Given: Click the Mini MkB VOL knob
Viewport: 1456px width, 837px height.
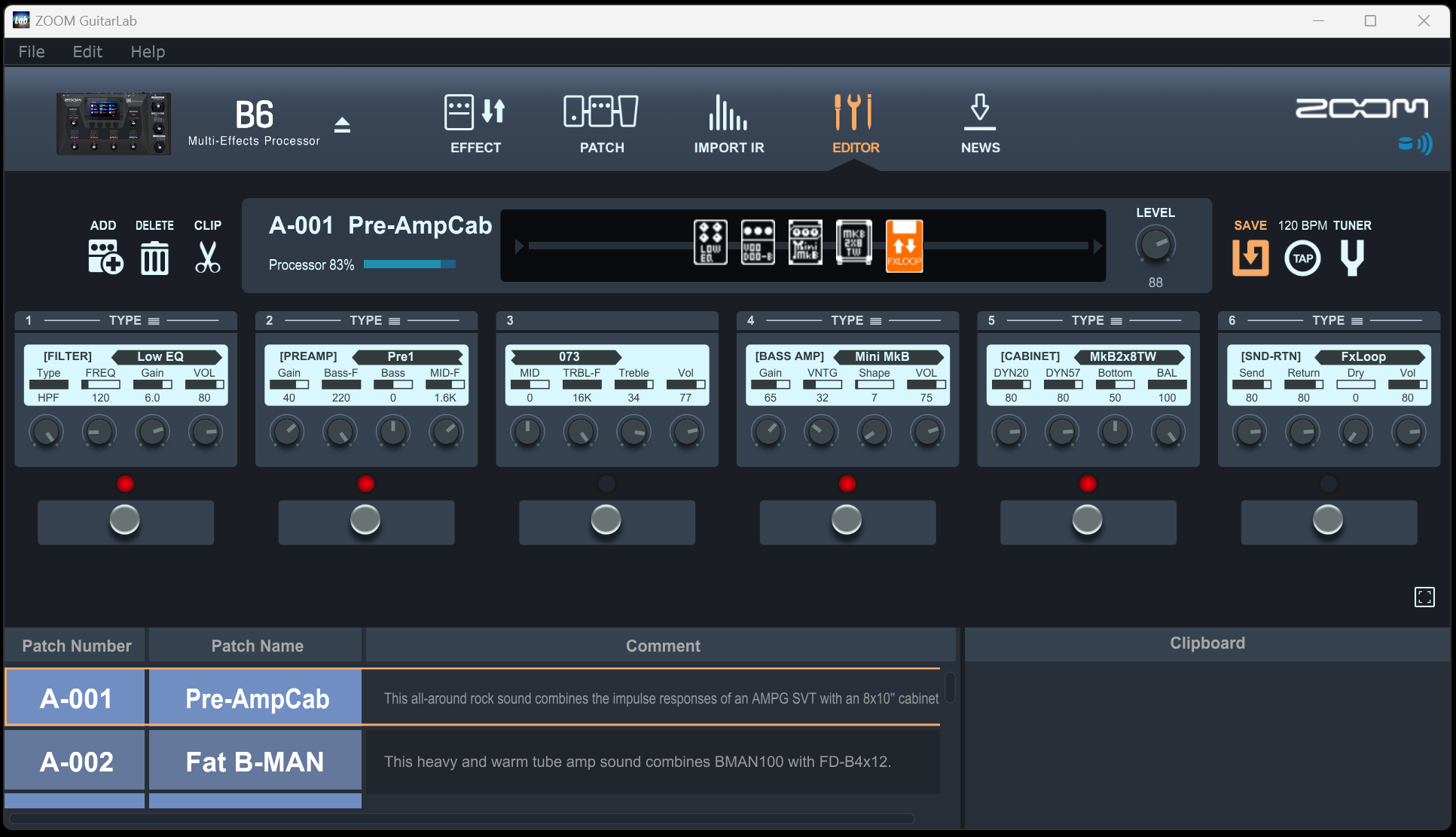Looking at the screenshot, I should pos(926,432).
